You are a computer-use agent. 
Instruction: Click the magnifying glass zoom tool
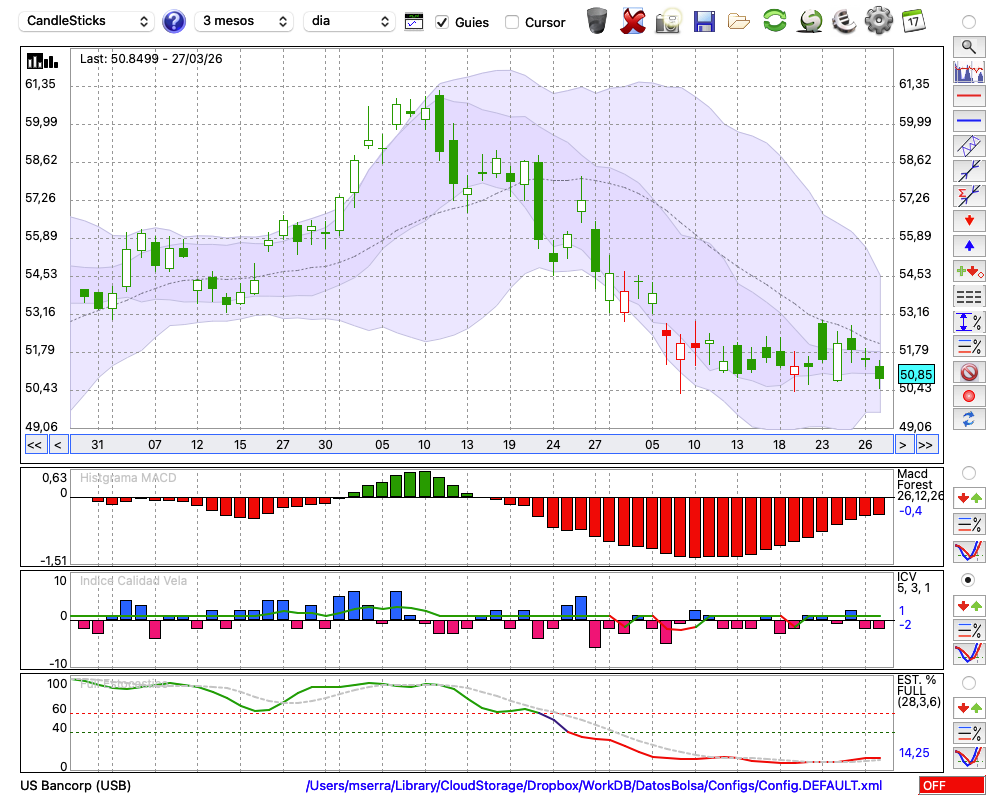968,46
